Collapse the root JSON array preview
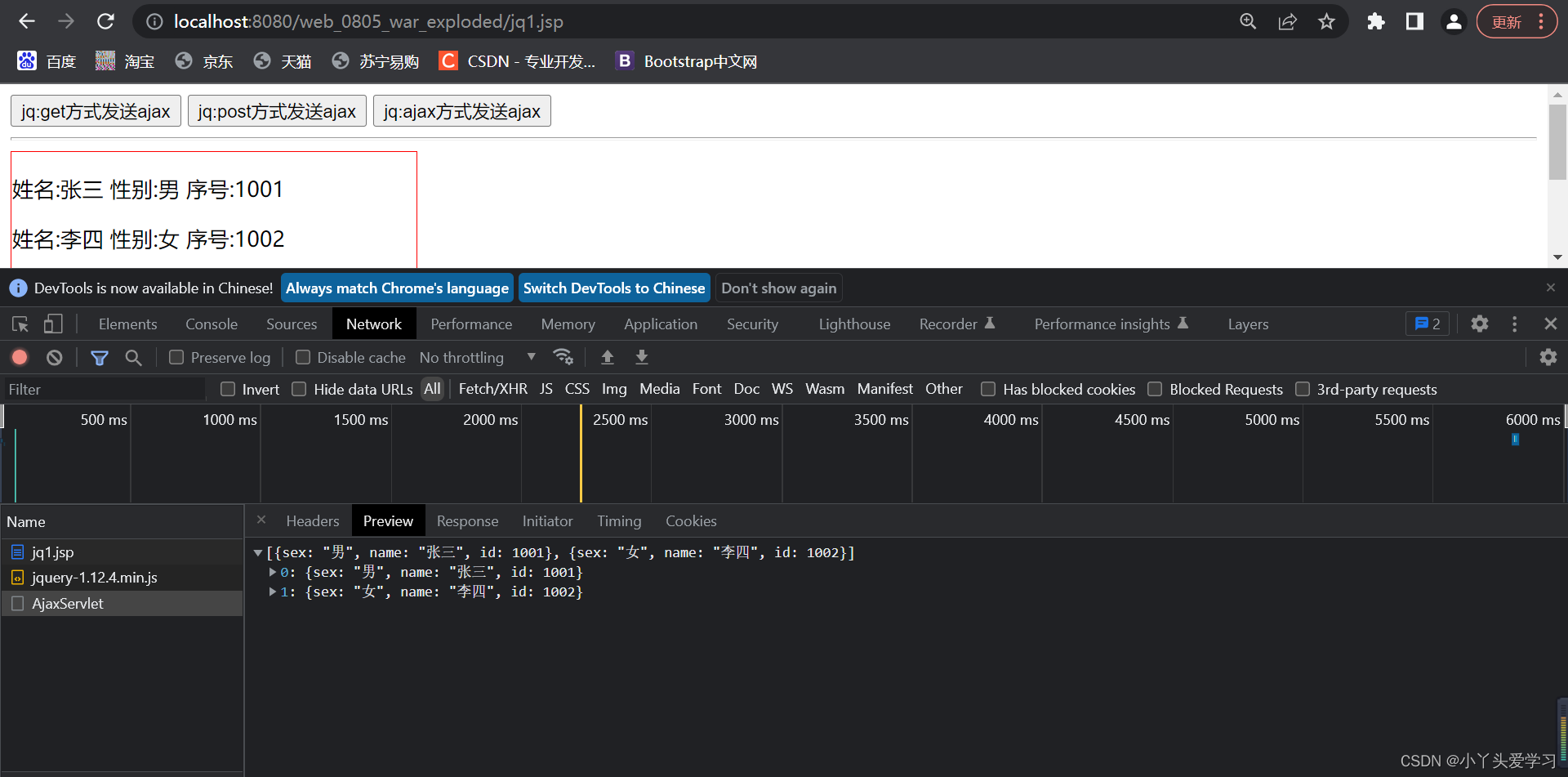 click(258, 553)
